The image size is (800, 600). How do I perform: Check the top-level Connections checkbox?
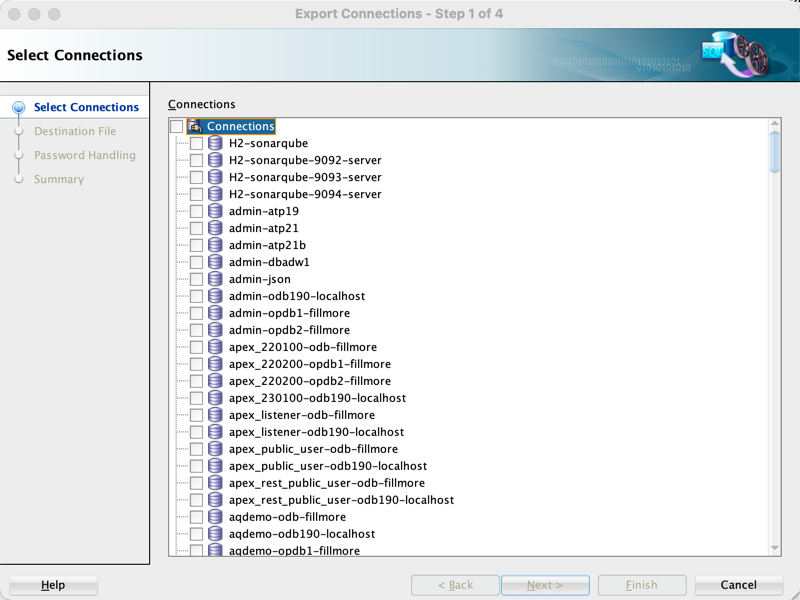[x=177, y=126]
